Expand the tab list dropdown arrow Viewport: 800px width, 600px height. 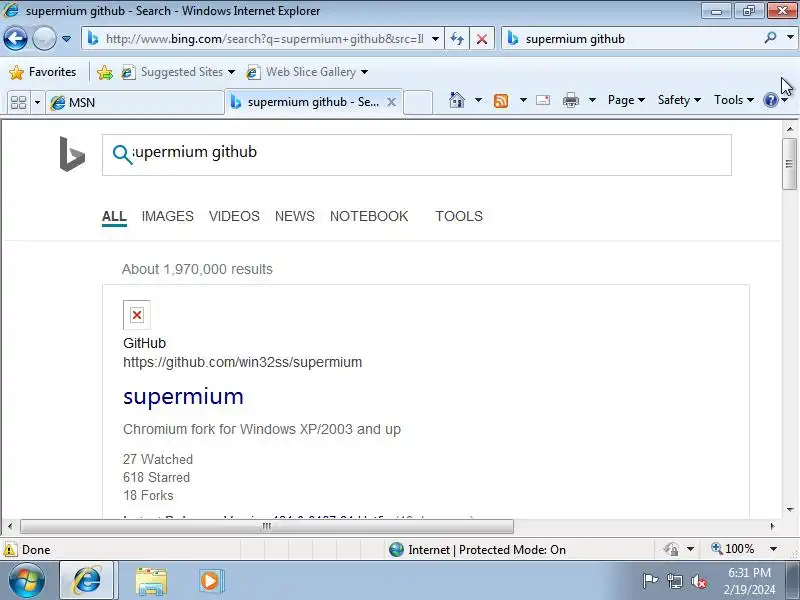[x=37, y=103]
